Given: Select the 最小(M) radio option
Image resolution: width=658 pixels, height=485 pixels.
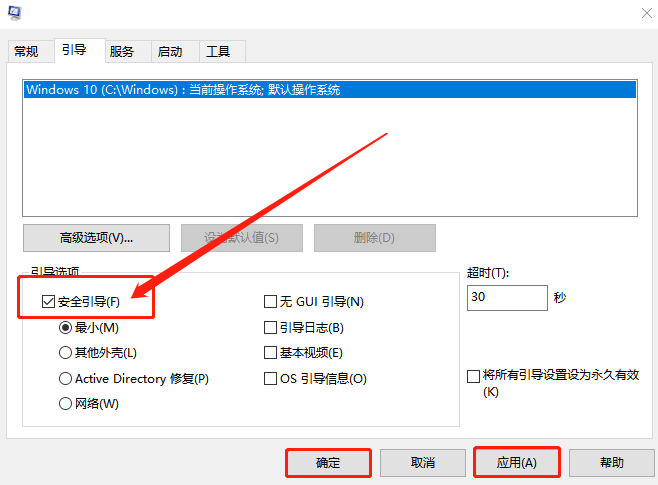Looking at the screenshot, I should point(65,327).
